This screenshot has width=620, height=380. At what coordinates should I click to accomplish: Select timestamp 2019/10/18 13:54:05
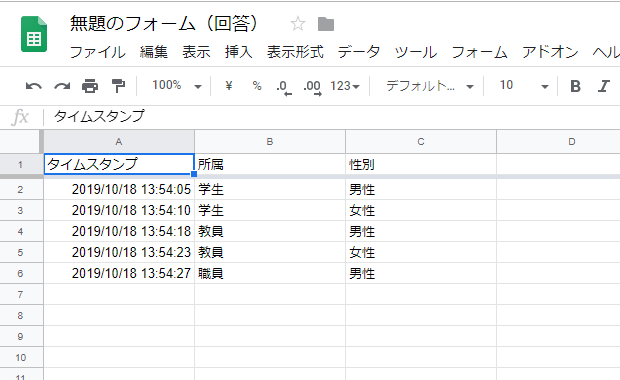click(x=119, y=189)
